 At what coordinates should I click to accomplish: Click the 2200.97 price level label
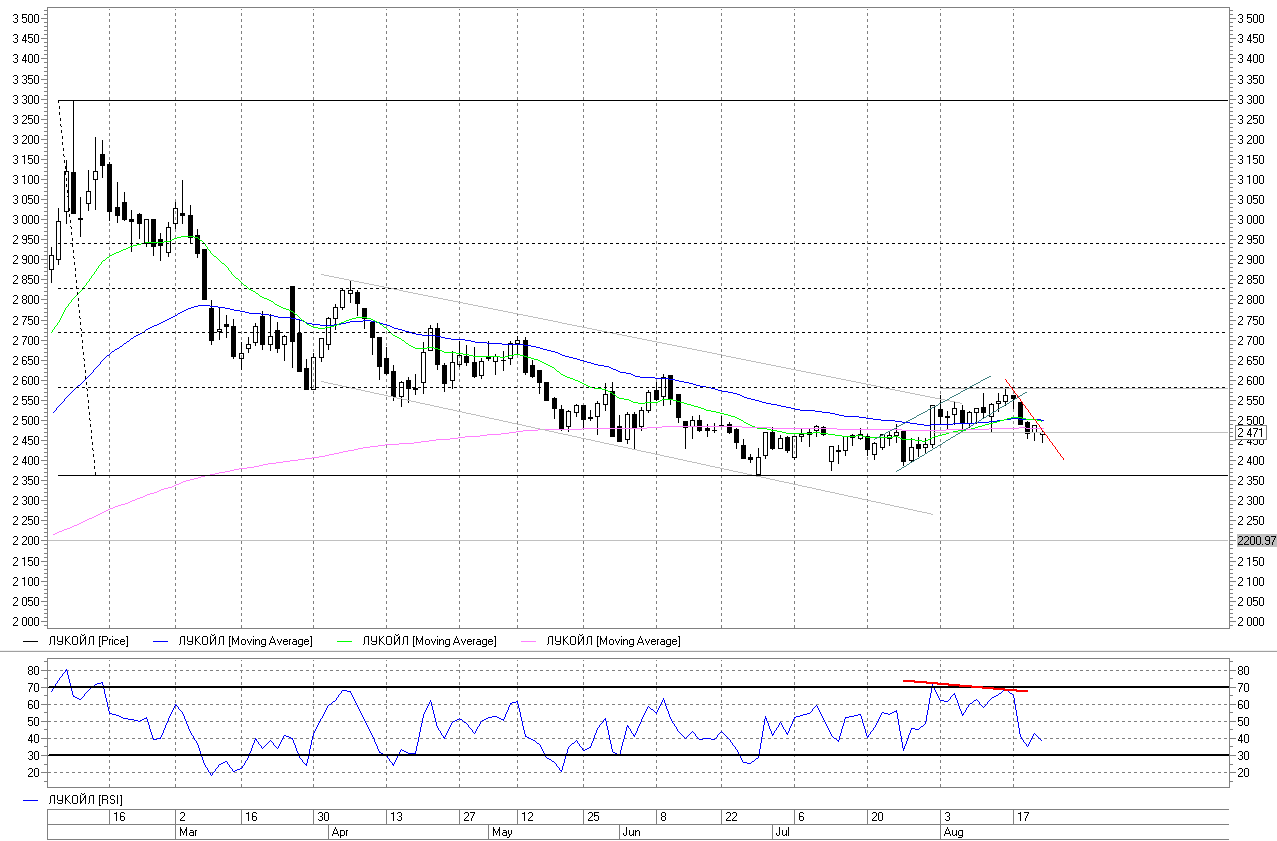click(1256, 541)
